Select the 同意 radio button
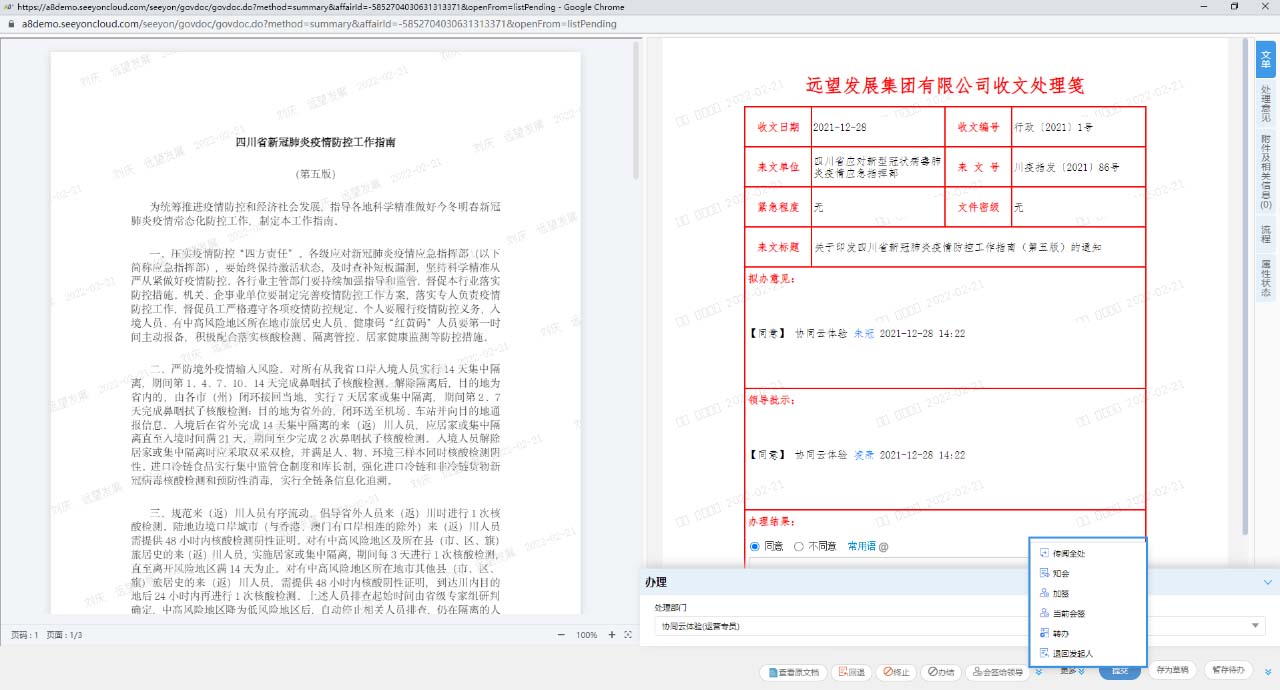1280x690 pixels. pos(755,546)
